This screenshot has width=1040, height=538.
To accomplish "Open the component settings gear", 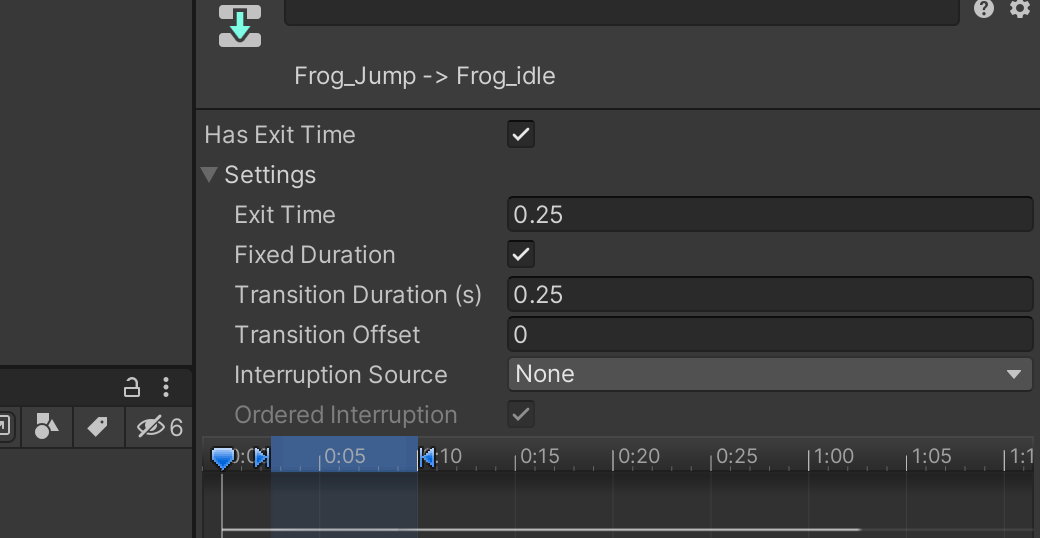I will (1019, 9).
